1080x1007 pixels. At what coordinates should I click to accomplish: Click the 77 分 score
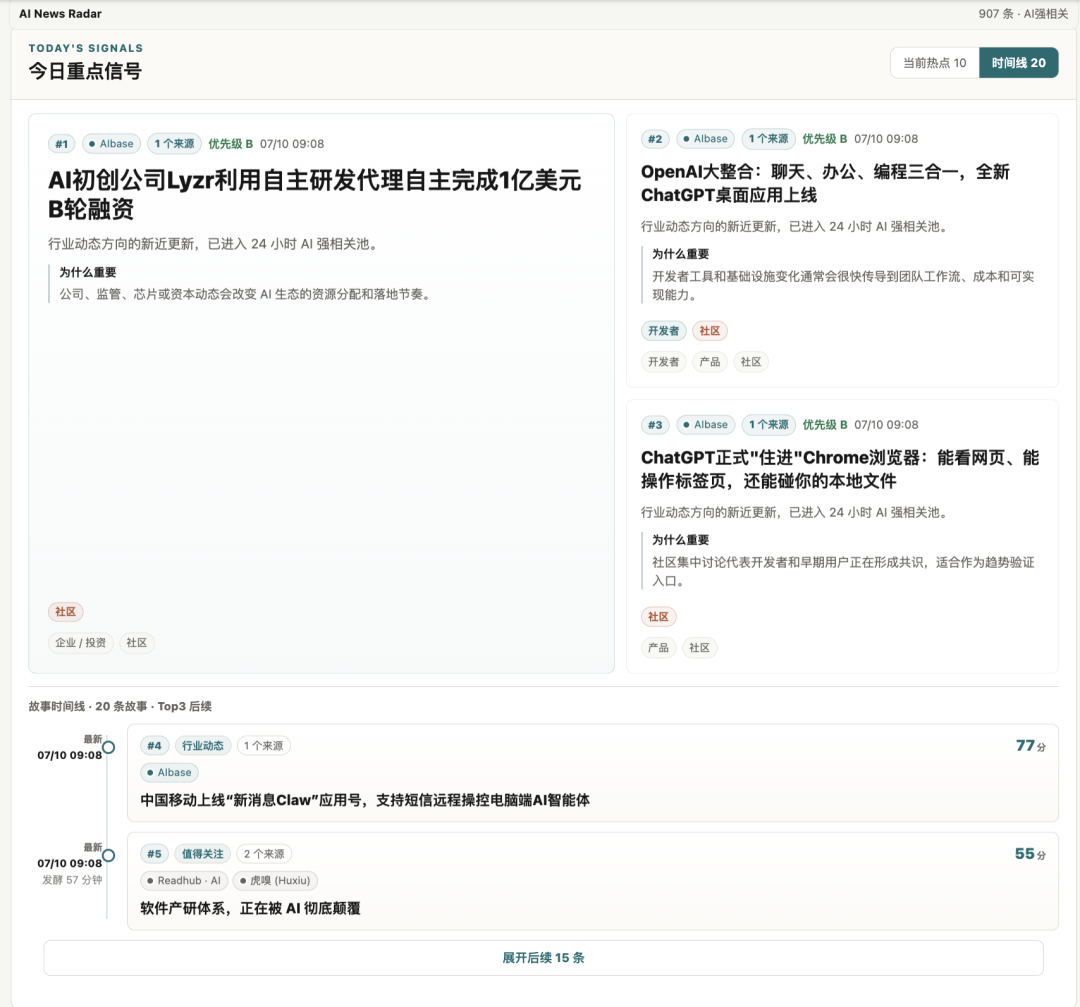tap(1031, 746)
